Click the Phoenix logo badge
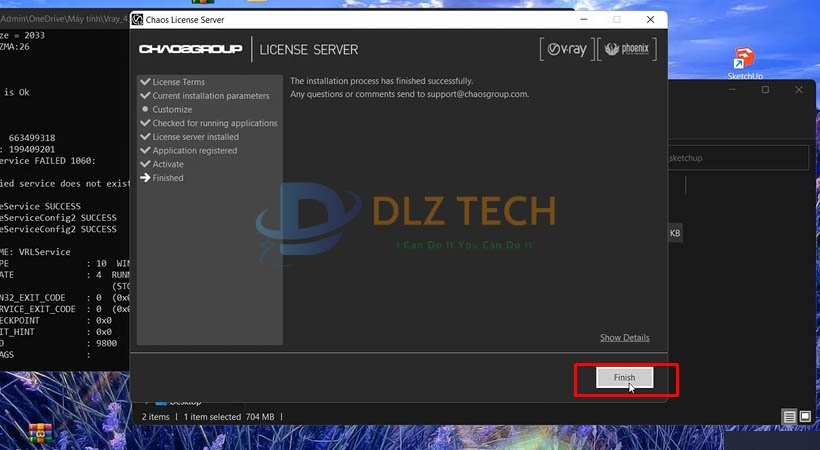Screen dimensions: 820x450 pyautogui.click(x=626, y=49)
